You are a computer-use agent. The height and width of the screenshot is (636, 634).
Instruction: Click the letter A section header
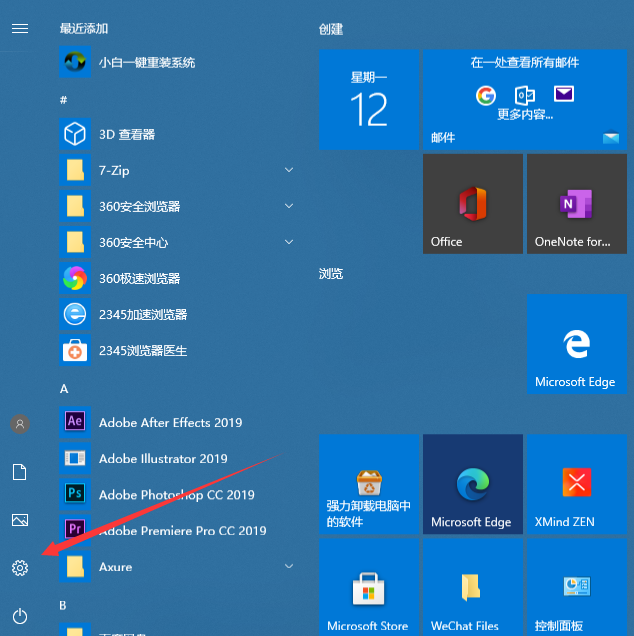[x=64, y=389]
